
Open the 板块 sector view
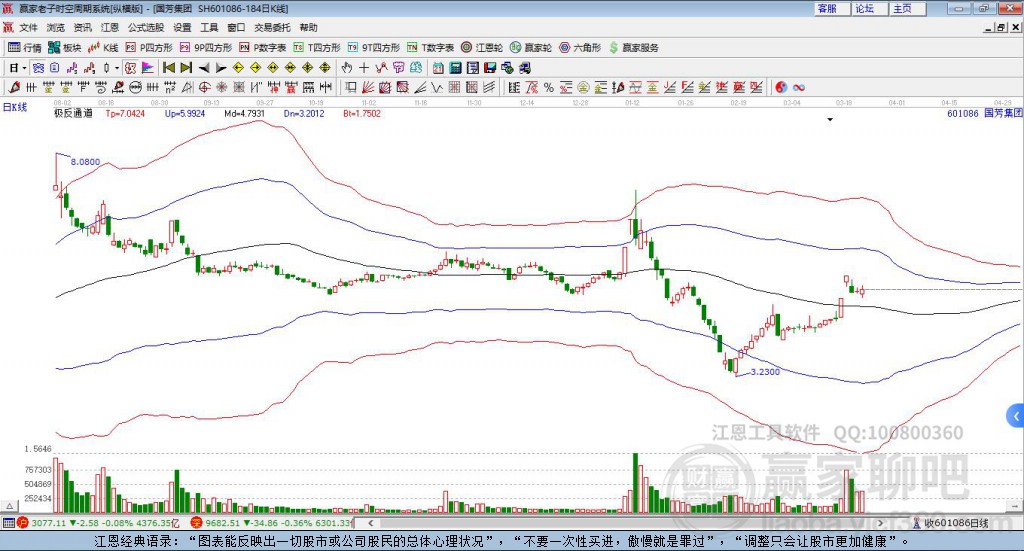[65, 48]
